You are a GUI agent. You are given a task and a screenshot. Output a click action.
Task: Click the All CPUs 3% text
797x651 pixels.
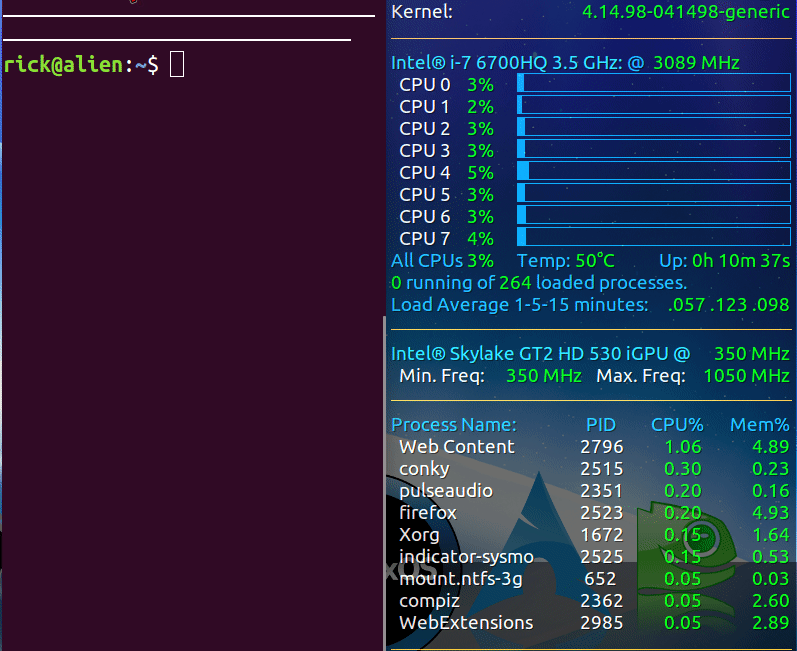442,261
